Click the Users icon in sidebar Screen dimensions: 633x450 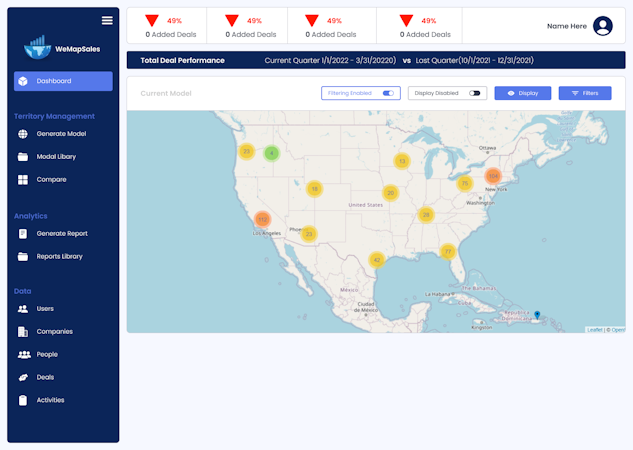23,309
